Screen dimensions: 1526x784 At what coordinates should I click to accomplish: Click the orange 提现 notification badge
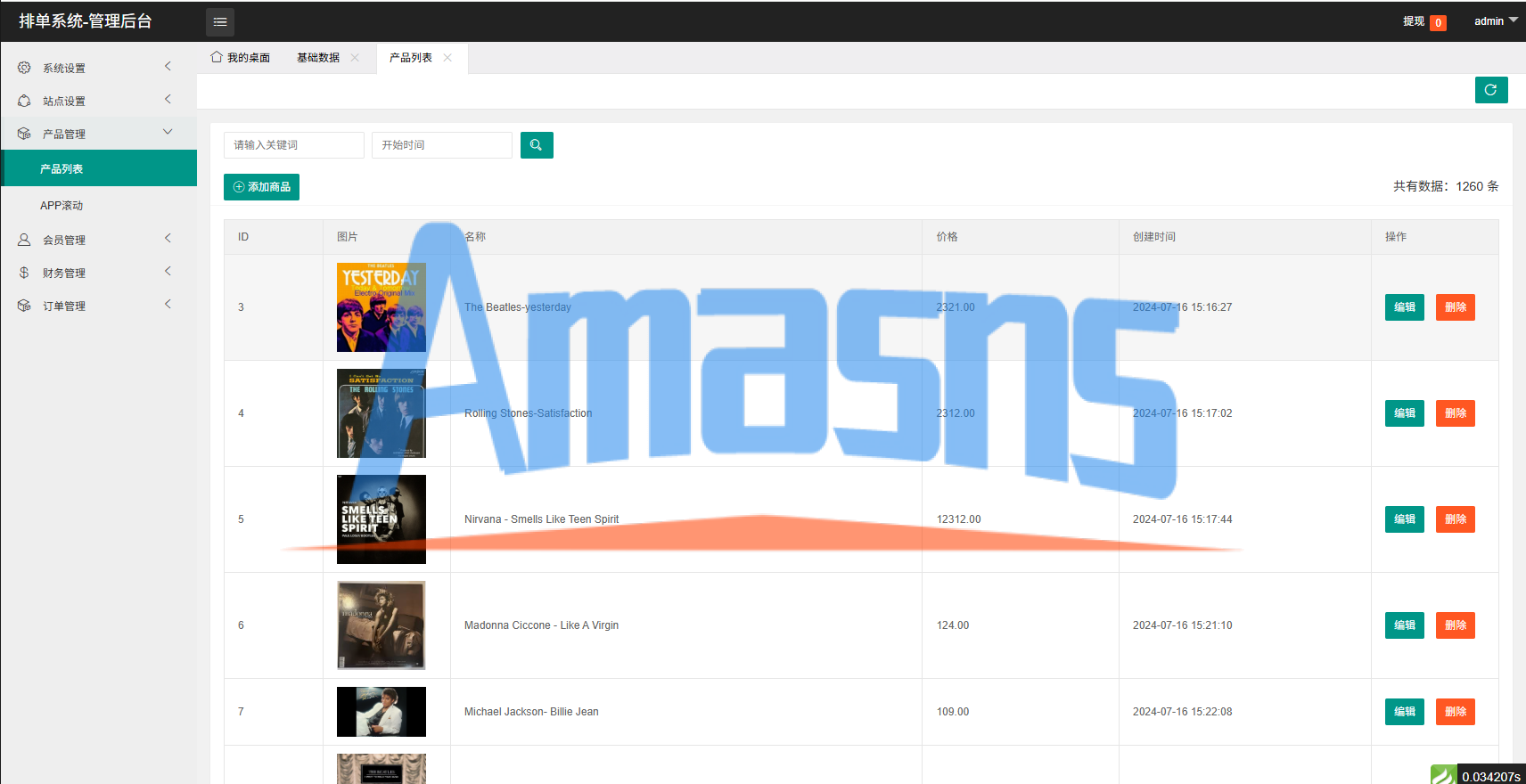1438,23
